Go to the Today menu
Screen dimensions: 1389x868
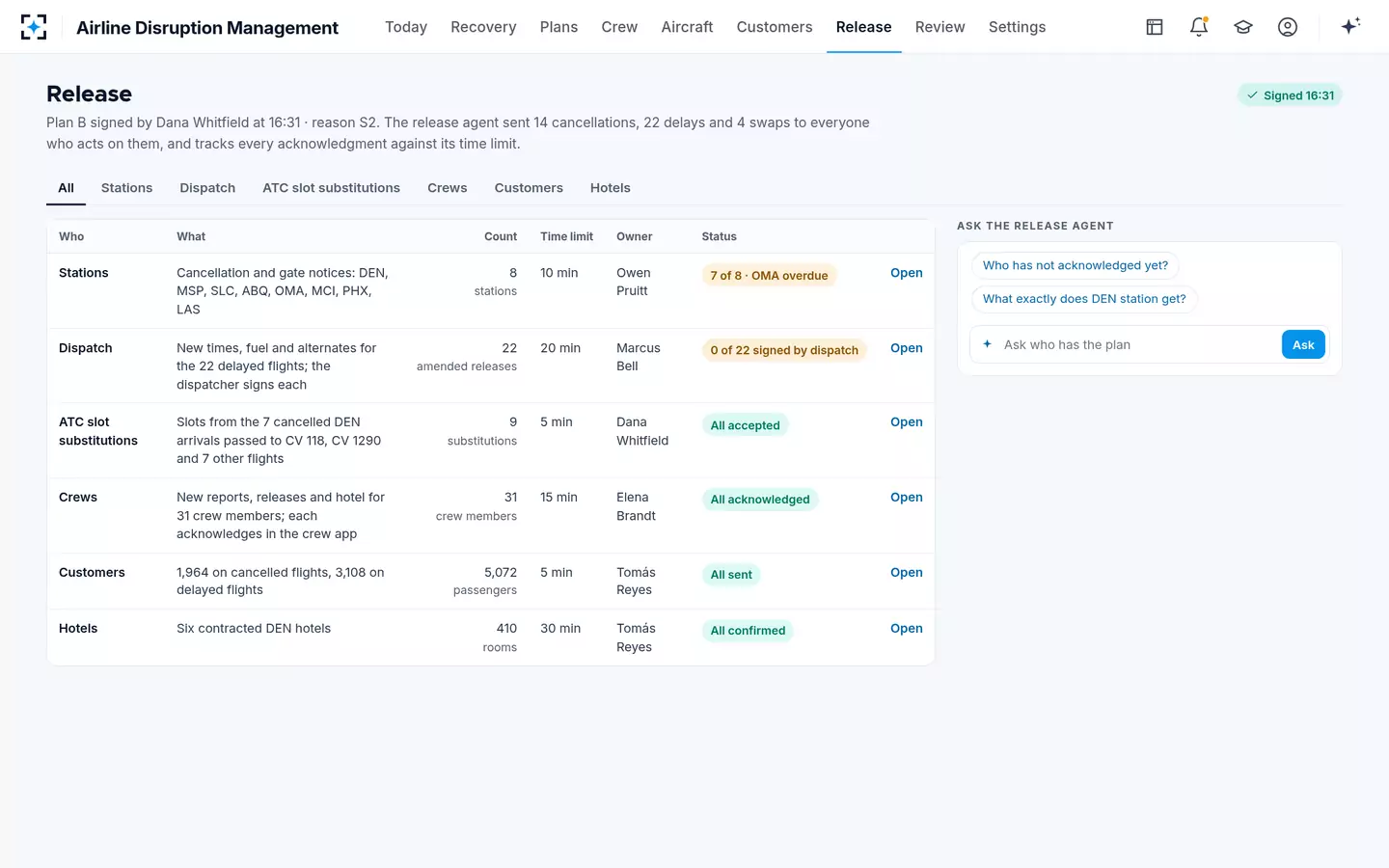coord(406,27)
